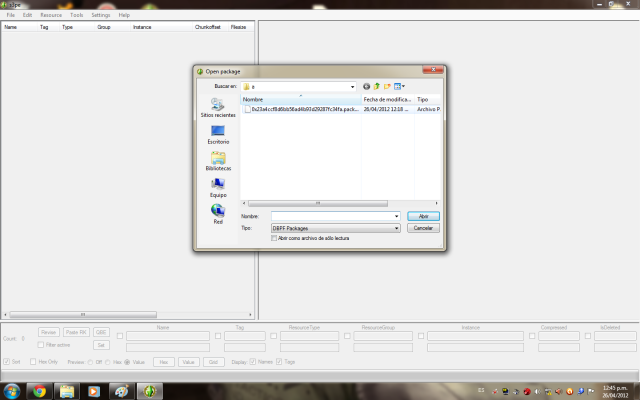This screenshot has width=640, height=400.
Task: Open the Tools menu in s3pe
Action: (77, 15)
